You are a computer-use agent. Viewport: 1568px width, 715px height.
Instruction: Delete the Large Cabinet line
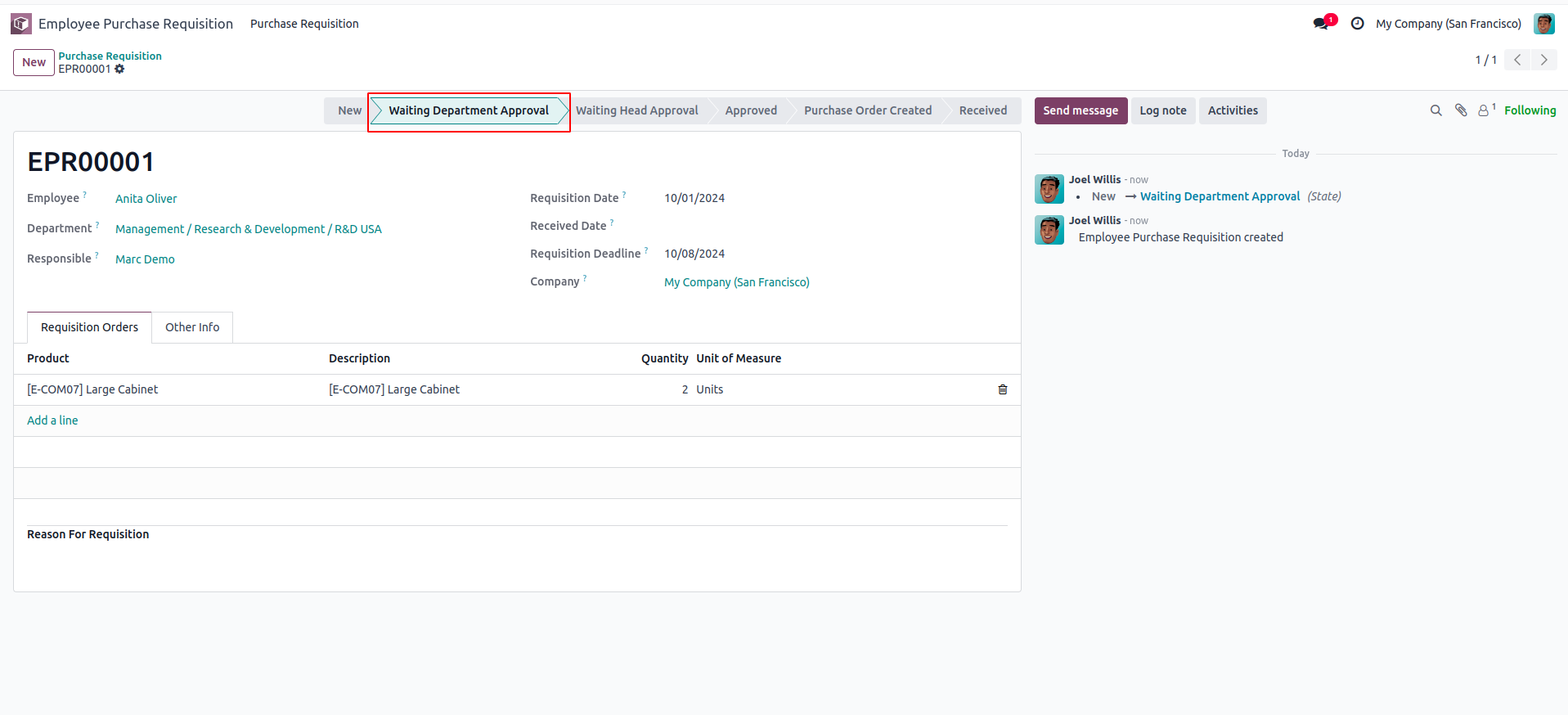click(x=1002, y=389)
